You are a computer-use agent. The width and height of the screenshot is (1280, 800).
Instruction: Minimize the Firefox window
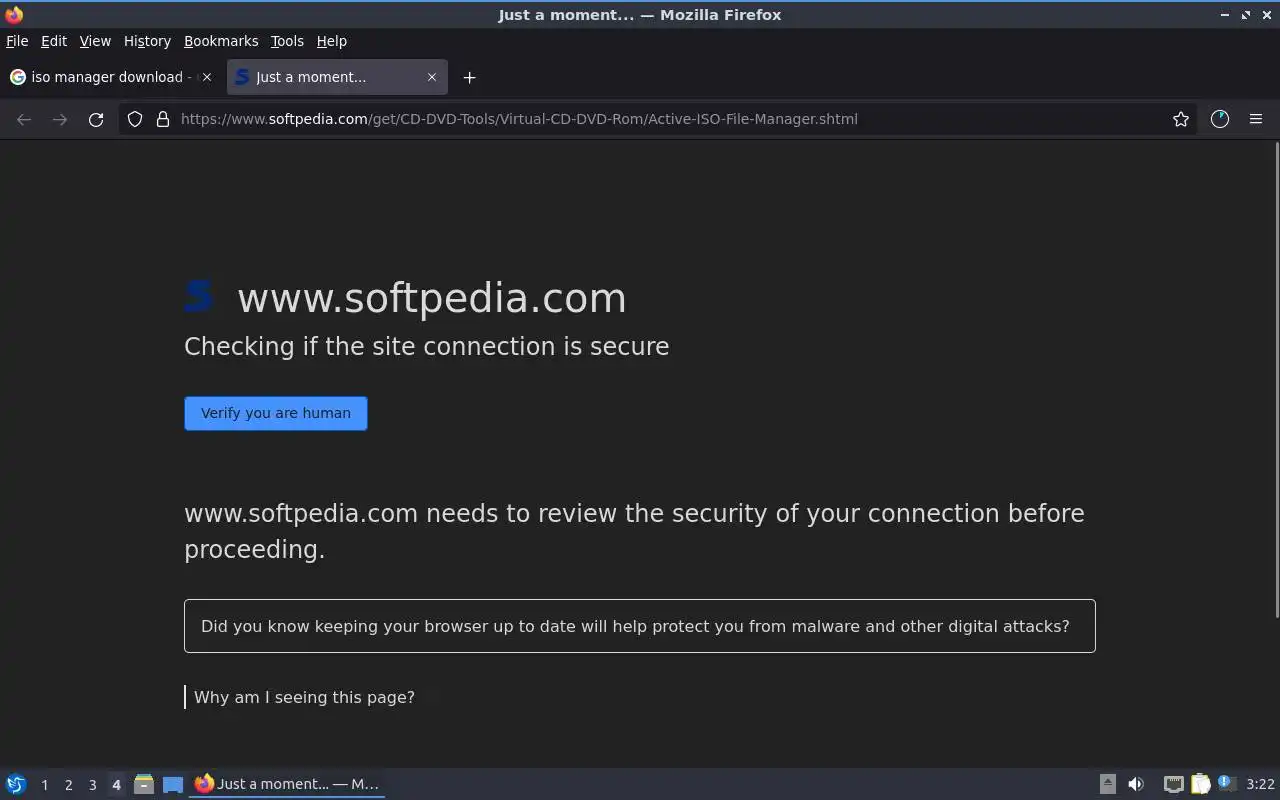click(1225, 14)
